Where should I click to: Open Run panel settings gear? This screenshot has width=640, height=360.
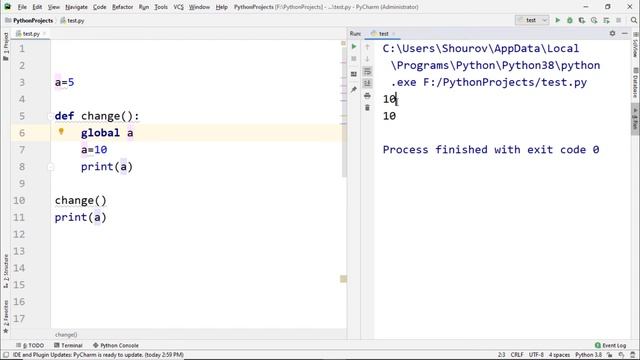tap(612, 33)
